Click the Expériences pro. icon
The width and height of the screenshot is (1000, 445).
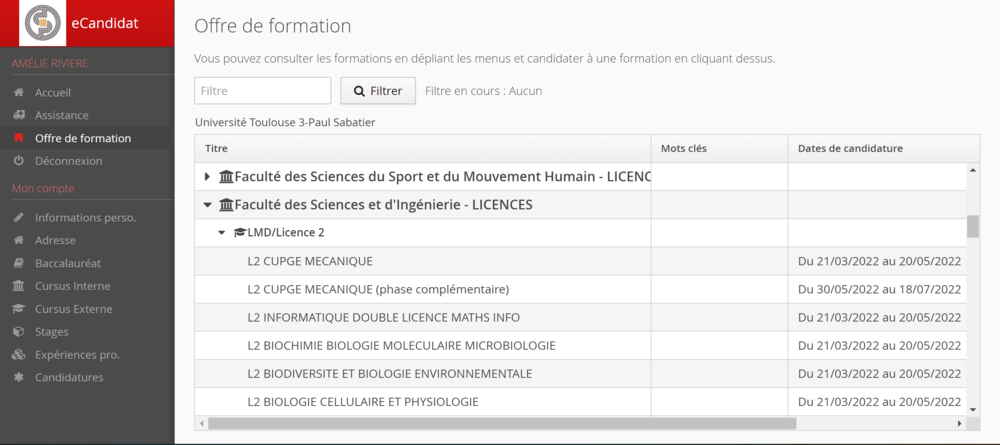click(x=19, y=355)
